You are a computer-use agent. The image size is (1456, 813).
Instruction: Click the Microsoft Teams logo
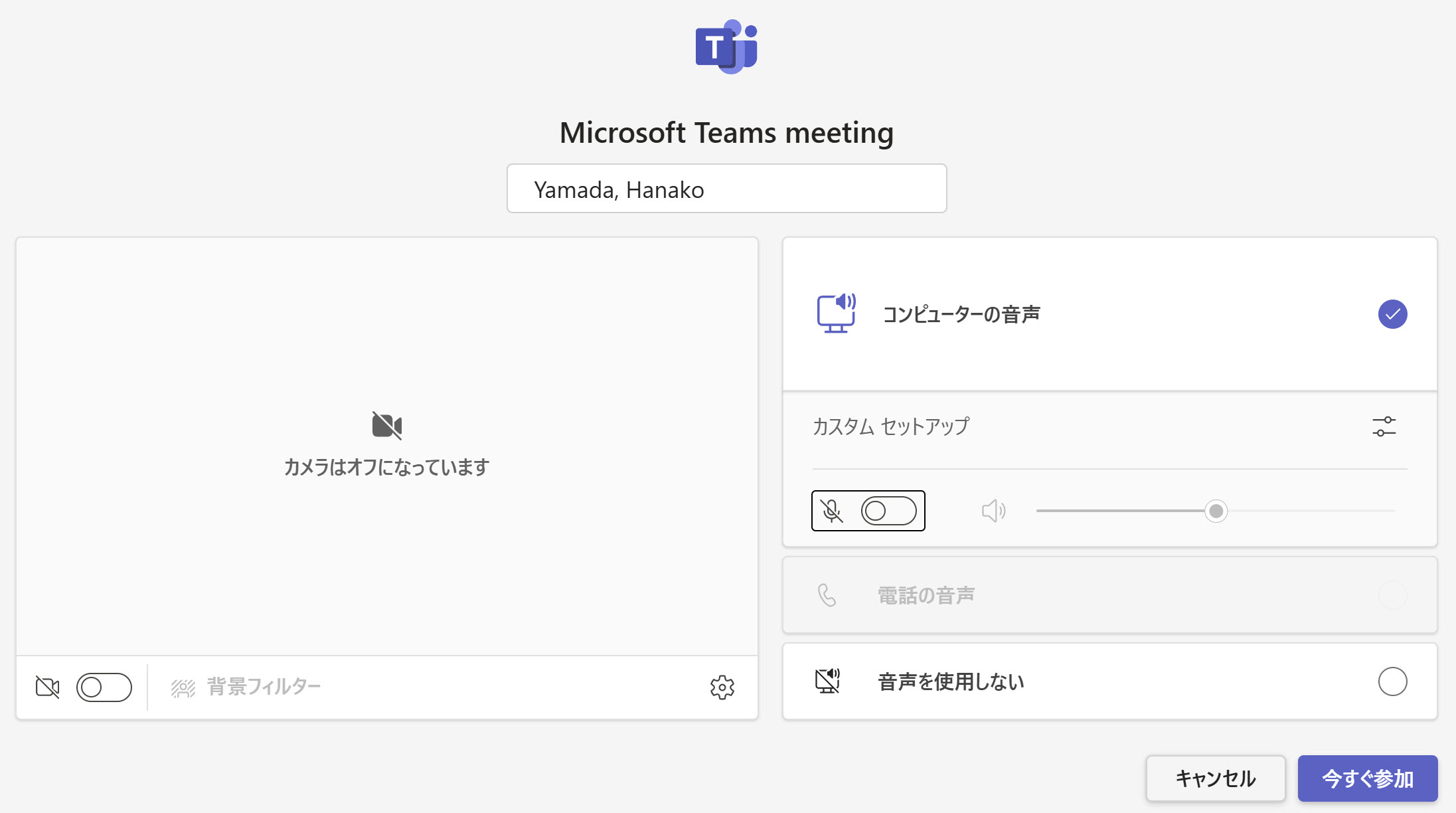(726, 46)
